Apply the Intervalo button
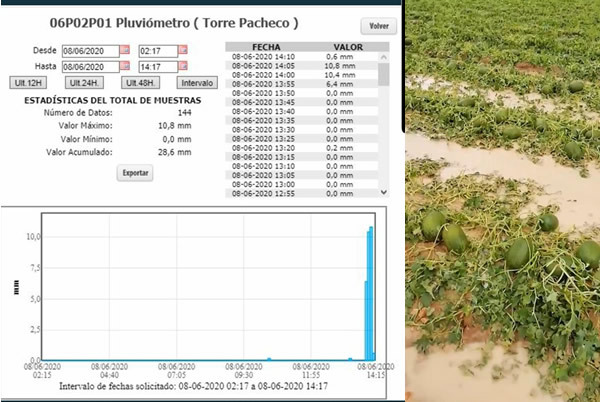 [196, 82]
